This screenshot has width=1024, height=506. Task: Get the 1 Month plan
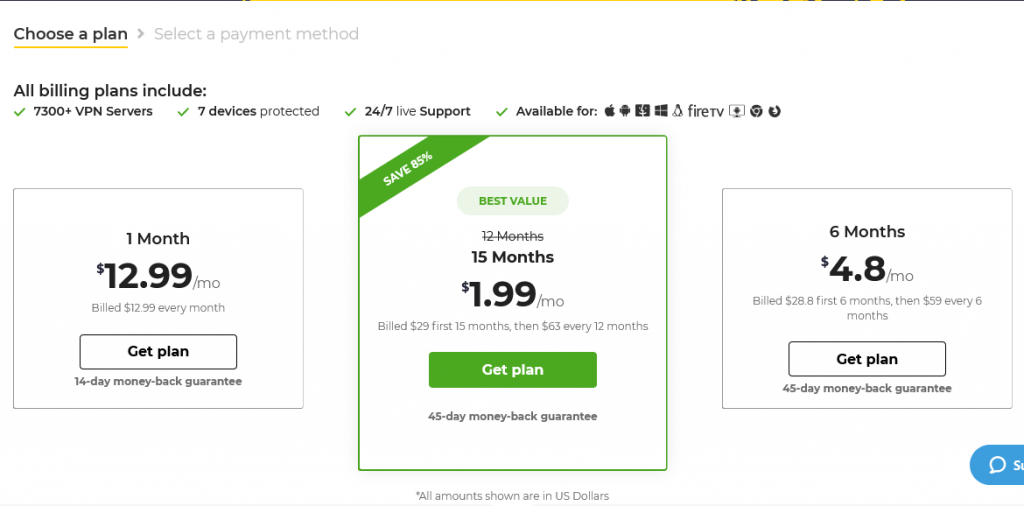(158, 351)
